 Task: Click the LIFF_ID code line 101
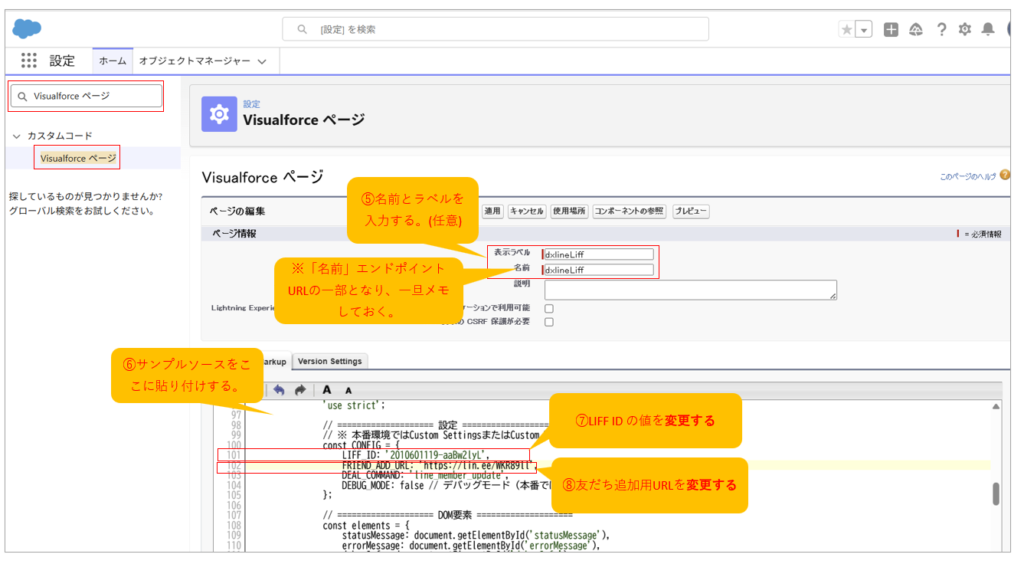(x=415, y=455)
